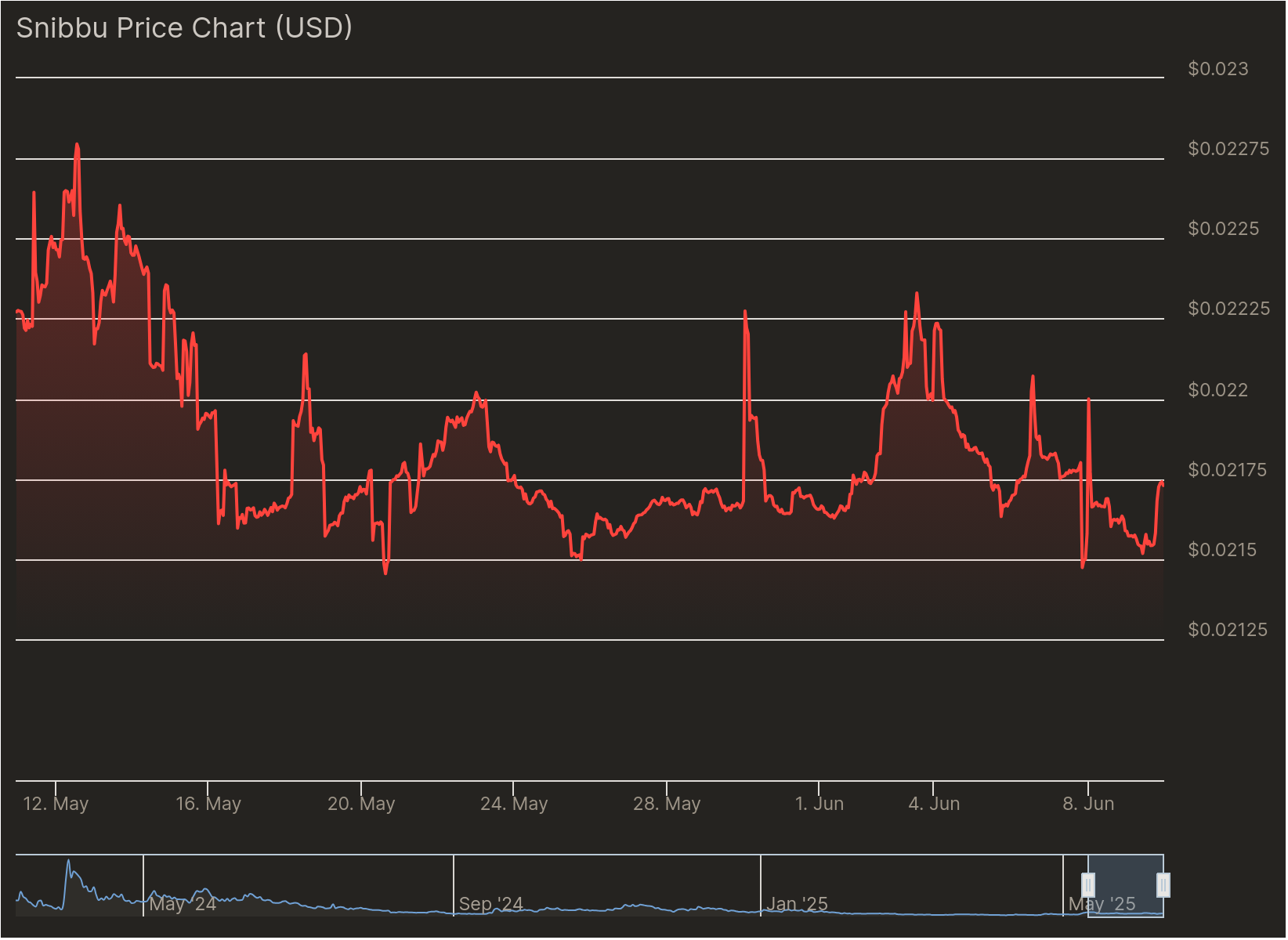Click the $0.02175 y-axis label
This screenshot has height=940, width=1288.
click(x=1228, y=471)
